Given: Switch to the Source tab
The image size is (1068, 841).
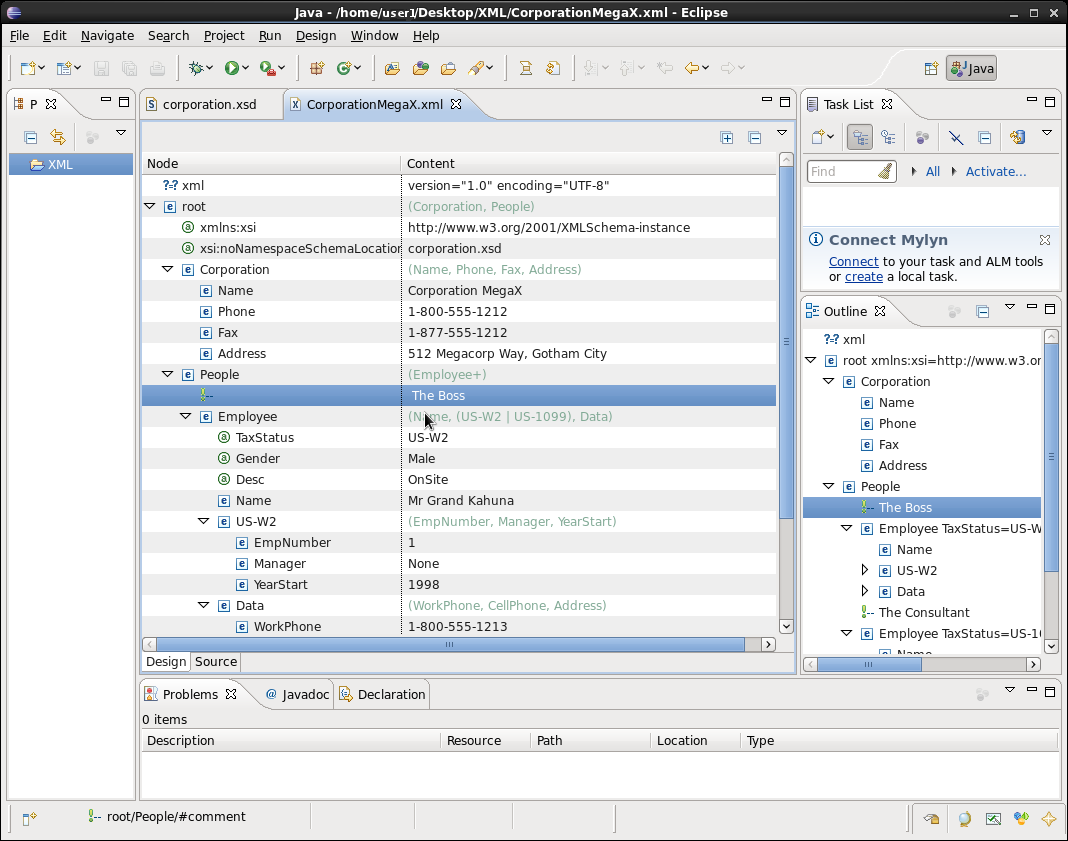Looking at the screenshot, I should (216, 661).
